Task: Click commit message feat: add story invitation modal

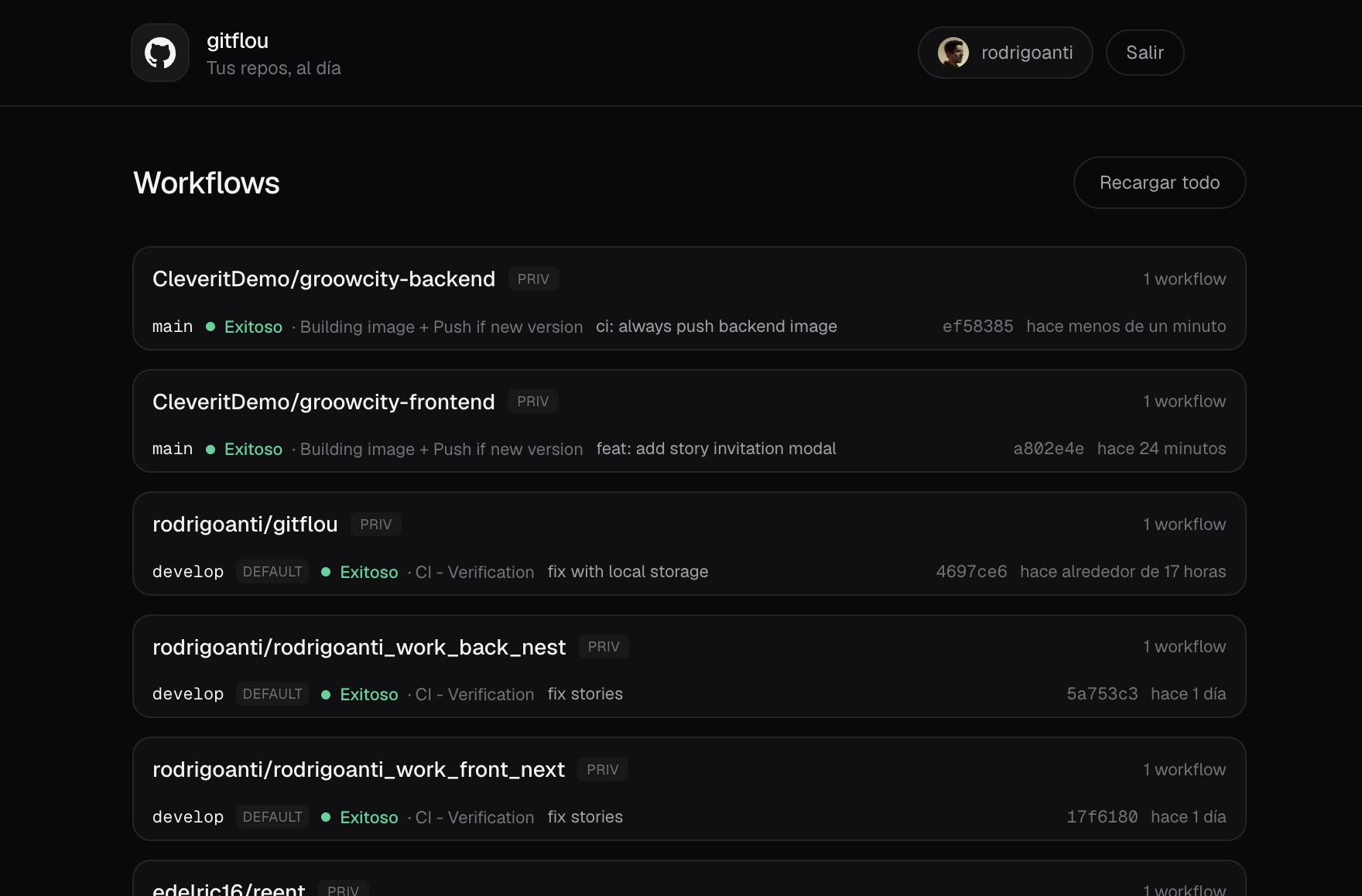Action: click(x=716, y=449)
